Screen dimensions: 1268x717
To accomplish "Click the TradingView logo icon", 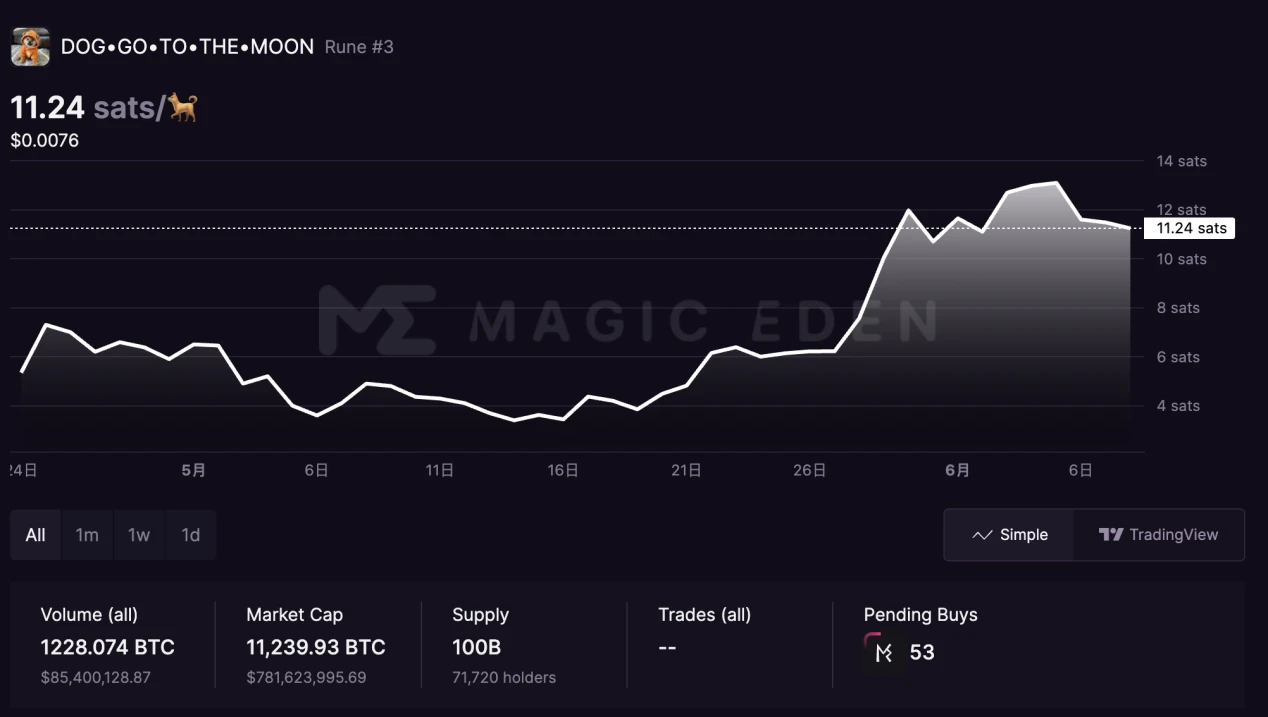I will click(1111, 535).
